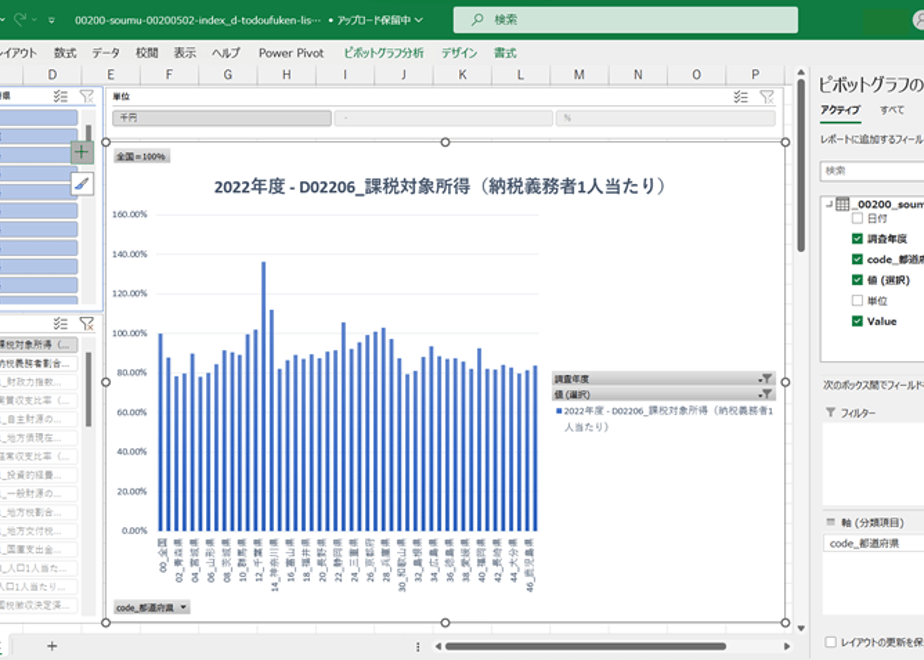Select the _財政力指数 slicer item

[38, 382]
